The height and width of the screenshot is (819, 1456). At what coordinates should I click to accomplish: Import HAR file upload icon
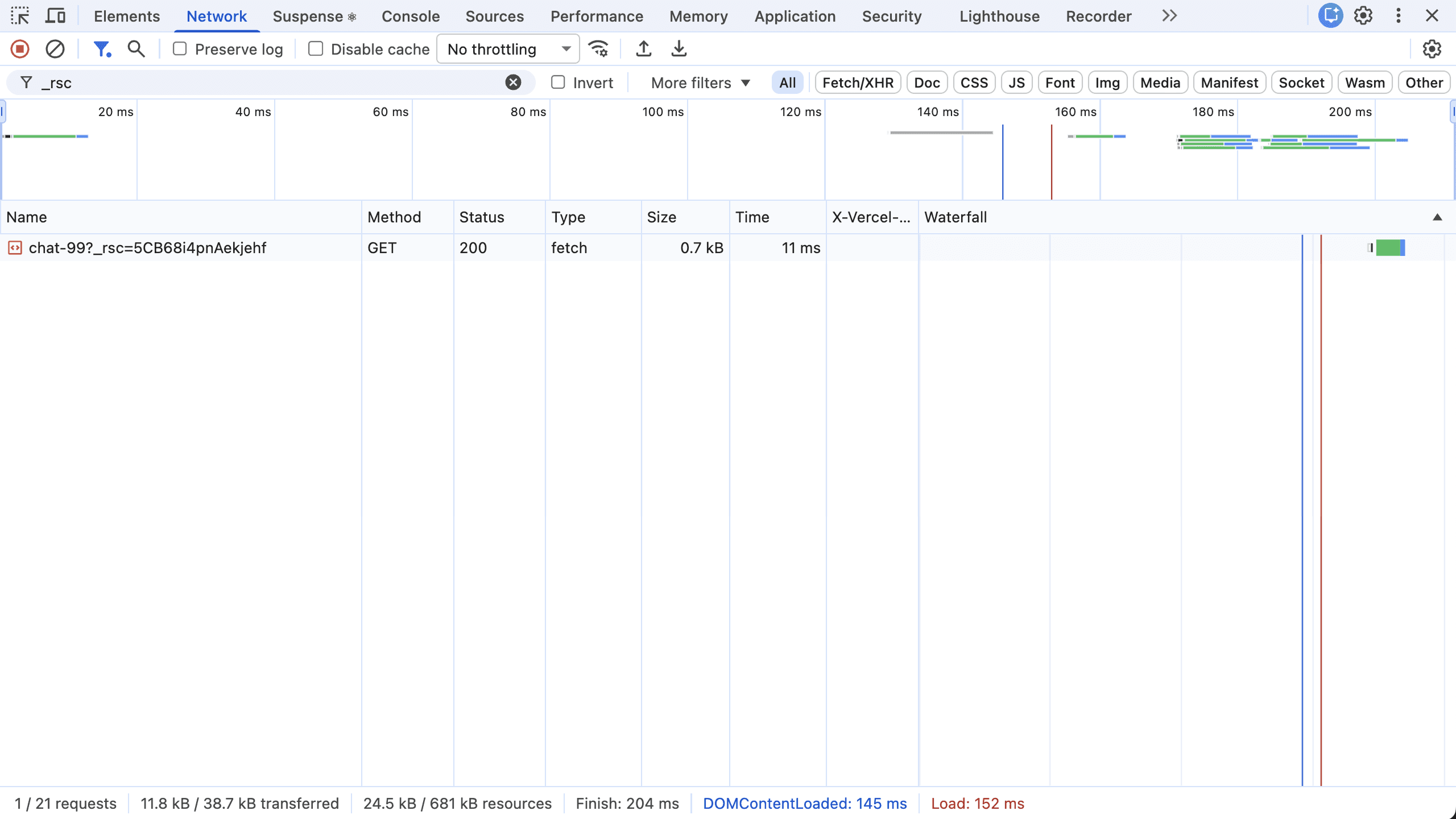click(x=643, y=49)
